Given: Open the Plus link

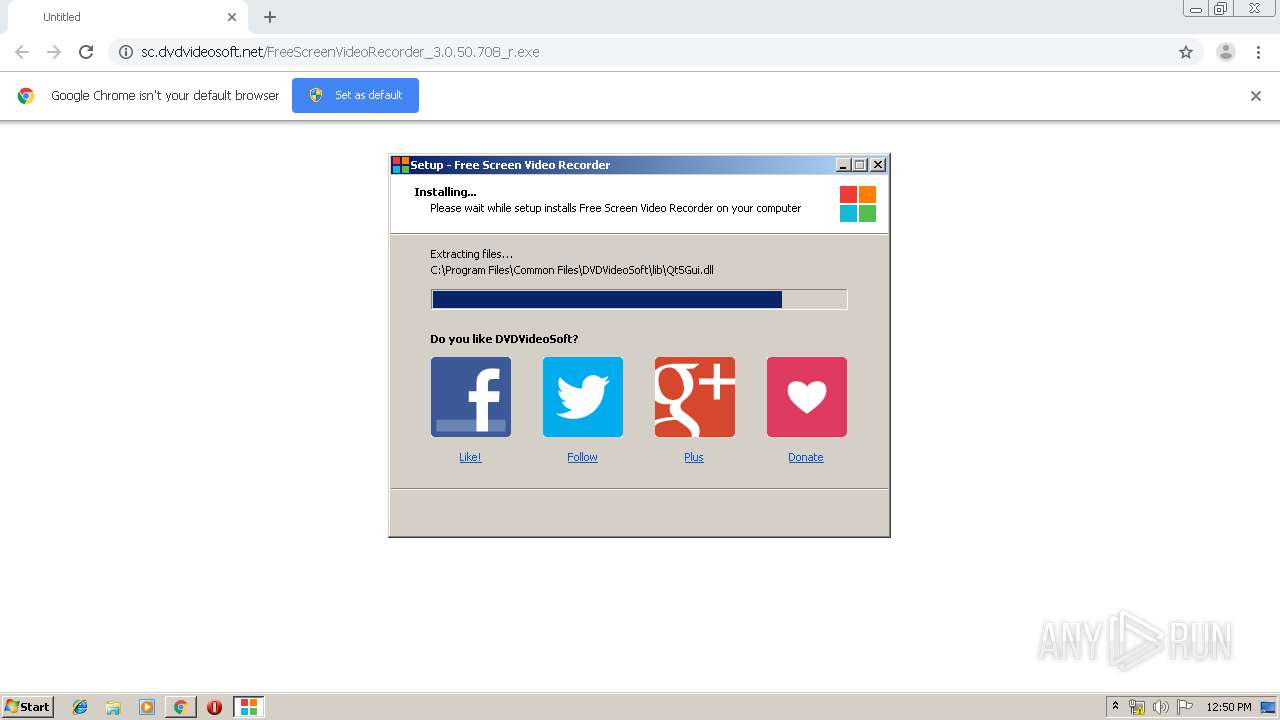Looking at the screenshot, I should (x=694, y=457).
